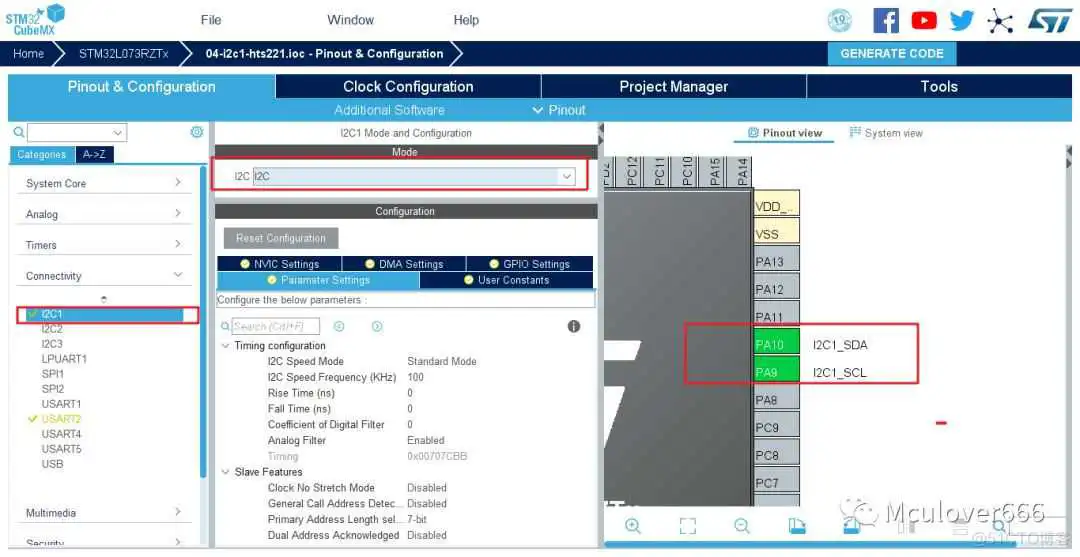
Task: Open the Clock Configuration tab
Action: pos(408,87)
